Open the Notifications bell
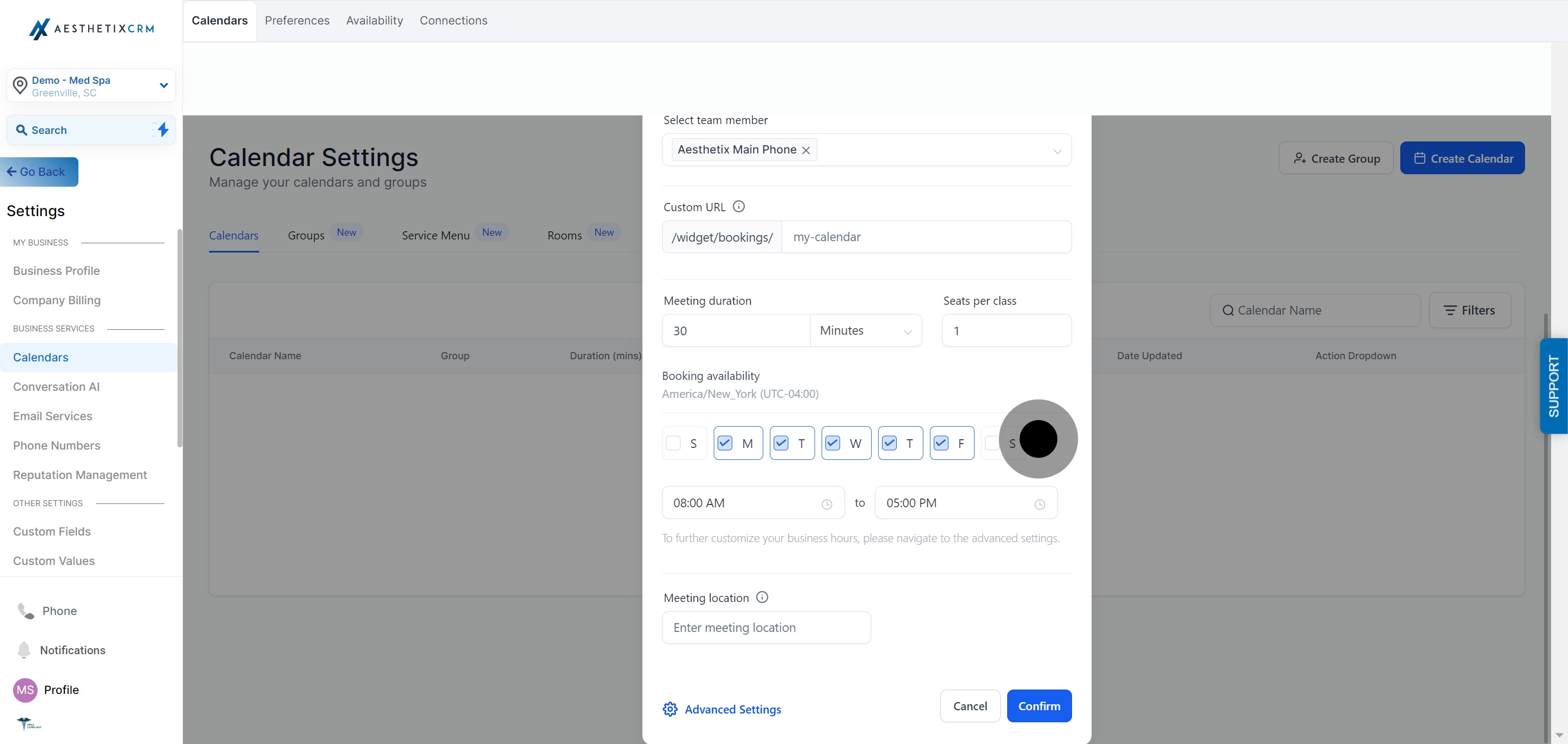1568x744 pixels. tap(24, 650)
